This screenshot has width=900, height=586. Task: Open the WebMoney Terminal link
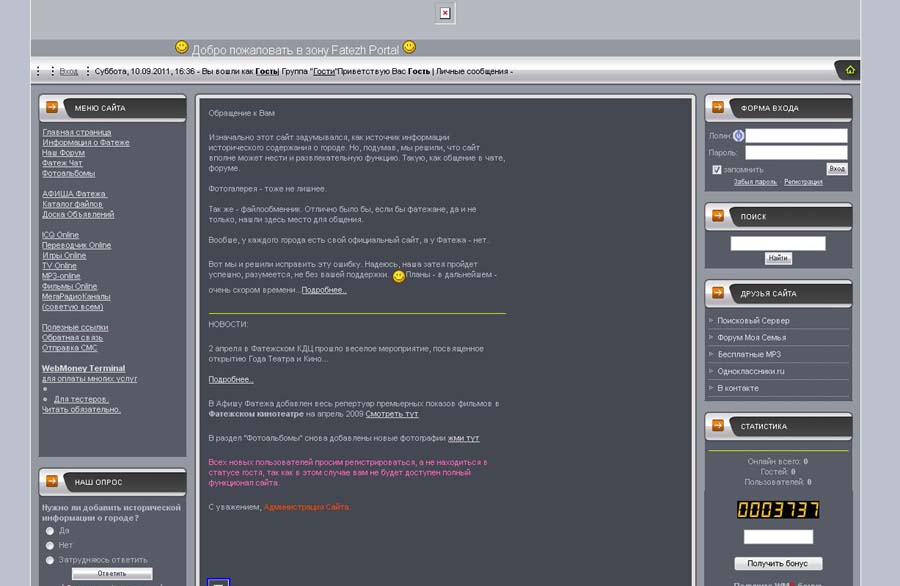coord(83,368)
